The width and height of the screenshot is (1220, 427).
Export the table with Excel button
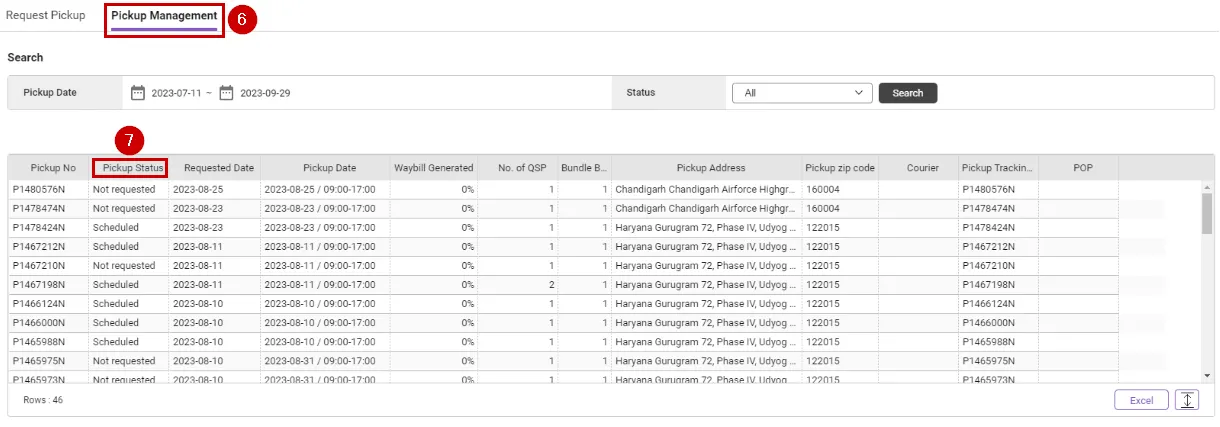point(1141,400)
